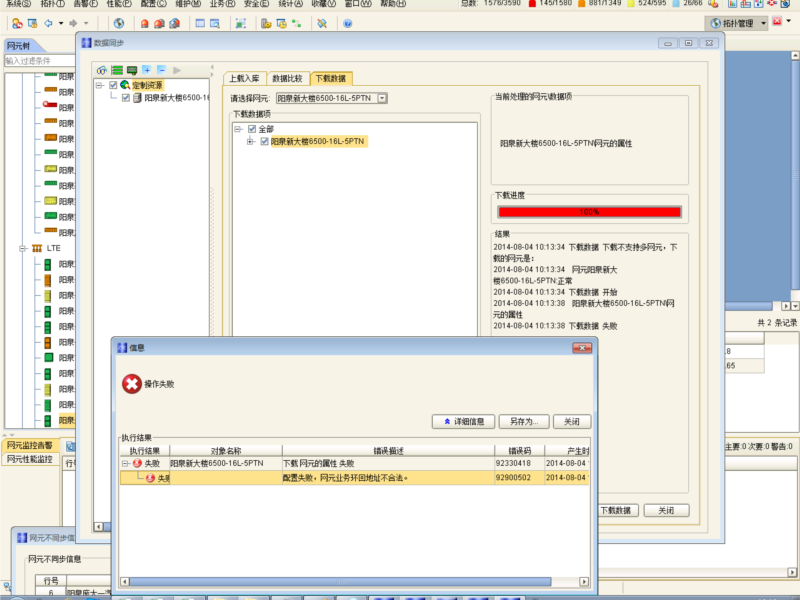The image size is (800, 600).
Task: Click the 输入过滤条件 filter input field
Action: click(40, 59)
